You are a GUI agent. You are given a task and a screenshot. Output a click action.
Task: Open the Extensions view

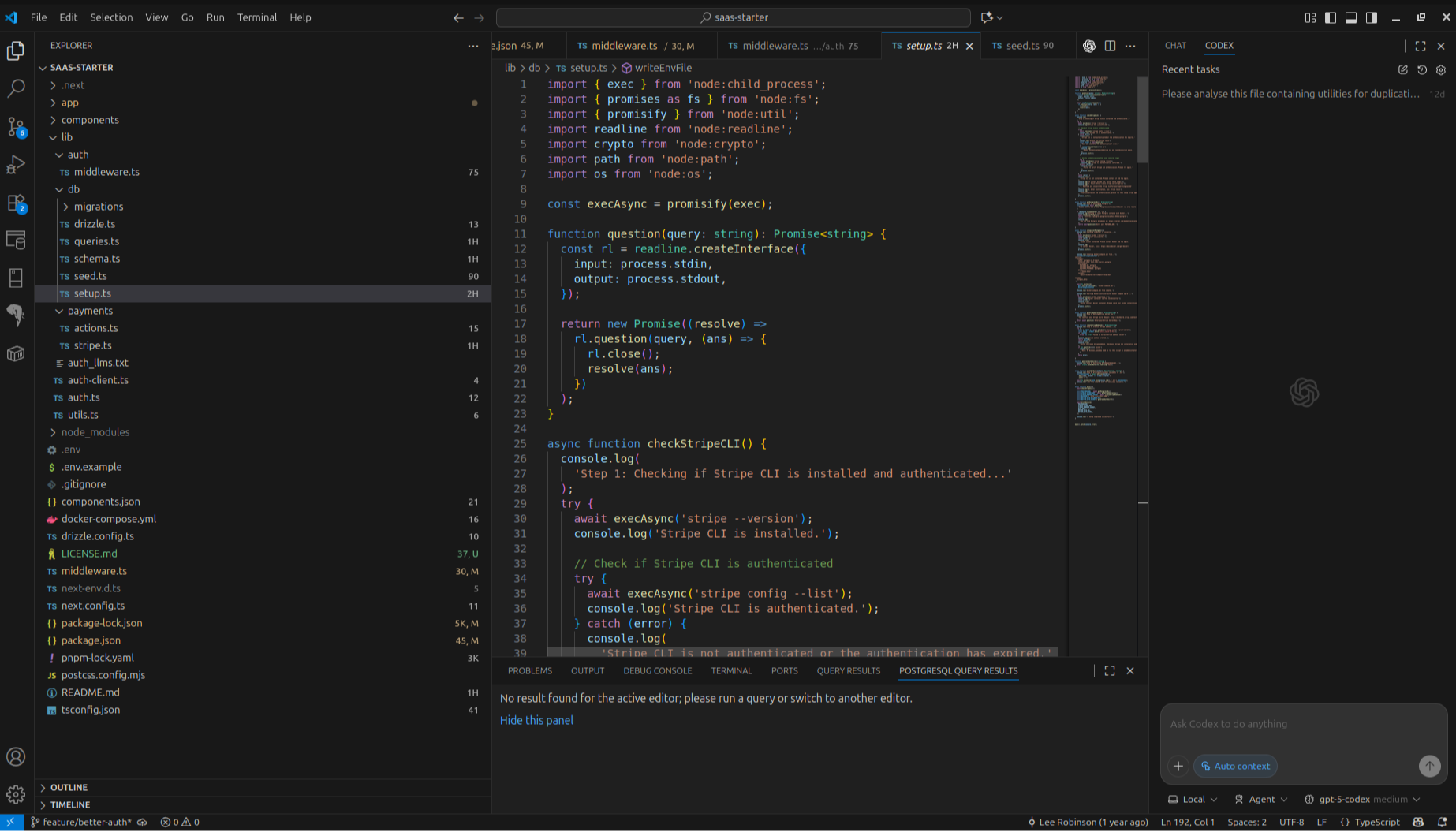[x=16, y=203]
